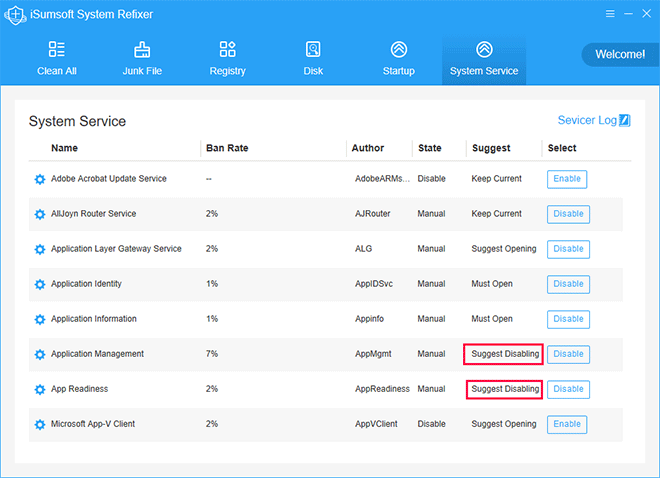Switch to the System Service tab
The height and width of the screenshot is (478, 660).
(484, 59)
